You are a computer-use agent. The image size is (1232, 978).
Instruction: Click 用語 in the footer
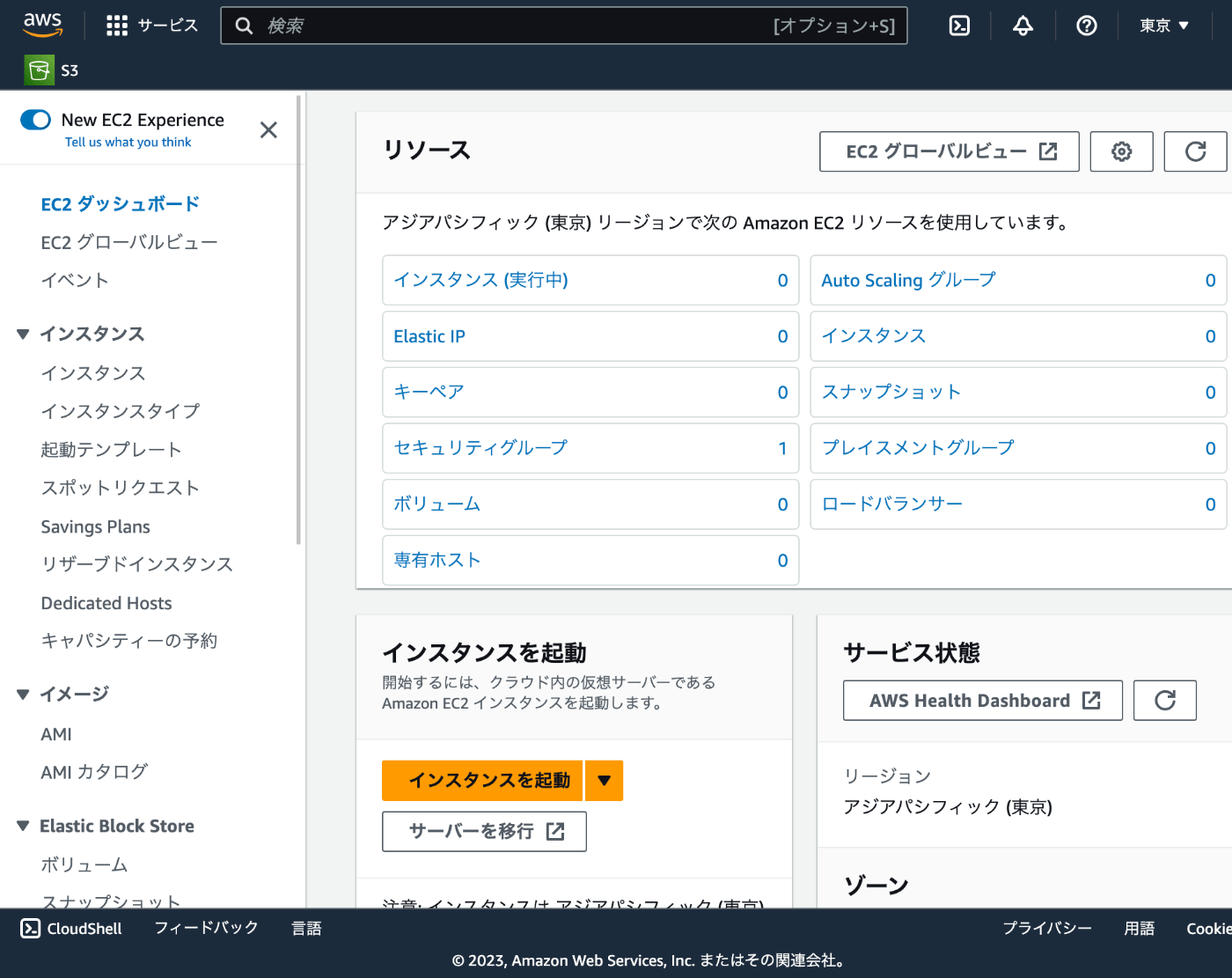coord(1140,928)
